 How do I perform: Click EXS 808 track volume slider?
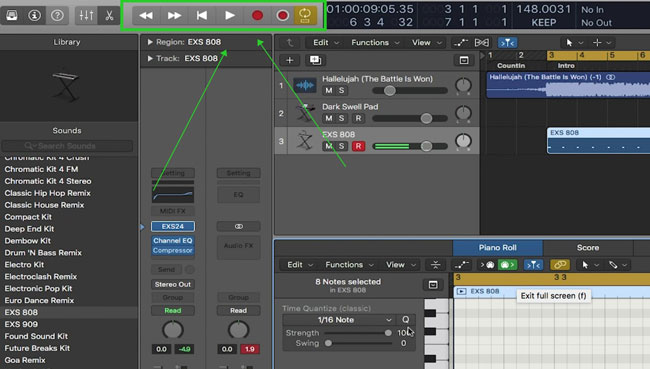coord(410,146)
